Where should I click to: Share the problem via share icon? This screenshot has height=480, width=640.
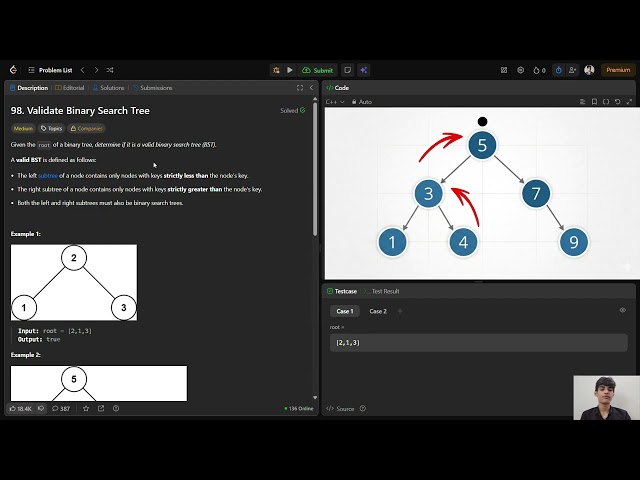tap(101, 409)
